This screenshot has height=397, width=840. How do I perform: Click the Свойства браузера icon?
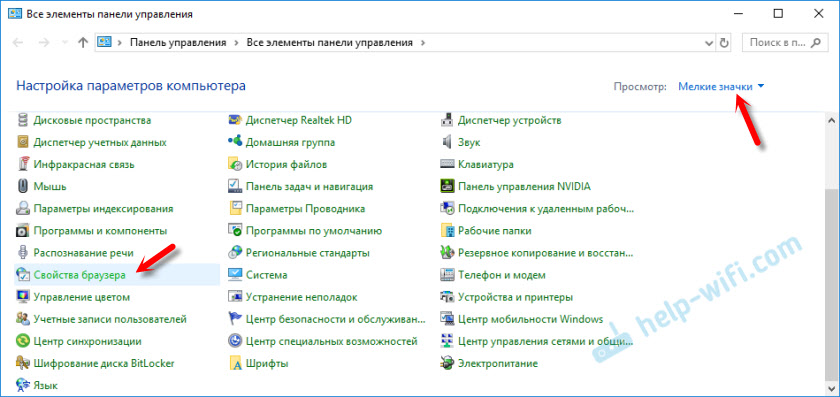(22, 275)
